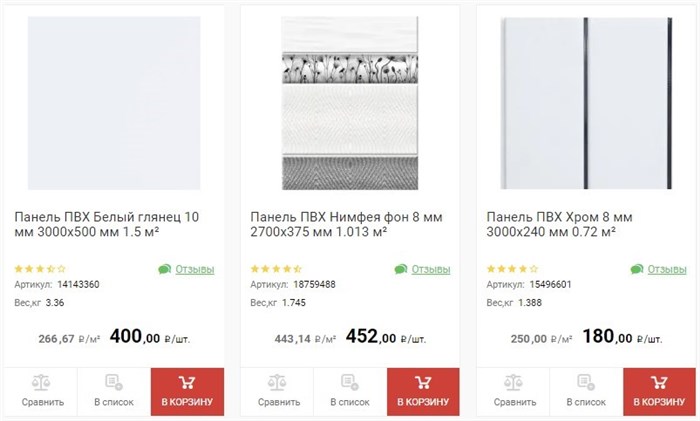Open title Панель ПВХ Белый глянец 10 мм
The image size is (700, 421).
107,225
